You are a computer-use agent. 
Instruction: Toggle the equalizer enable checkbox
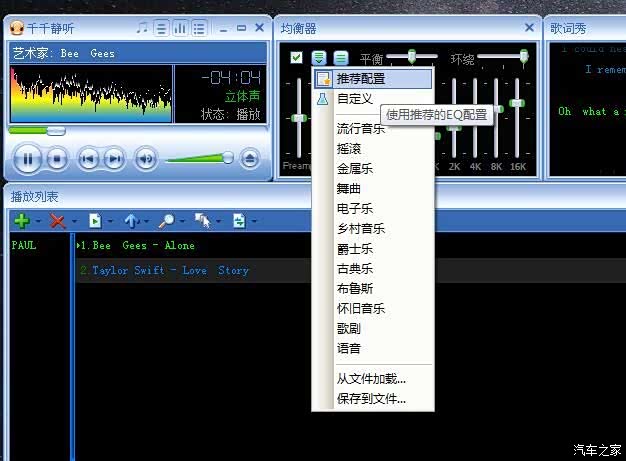(x=296, y=58)
